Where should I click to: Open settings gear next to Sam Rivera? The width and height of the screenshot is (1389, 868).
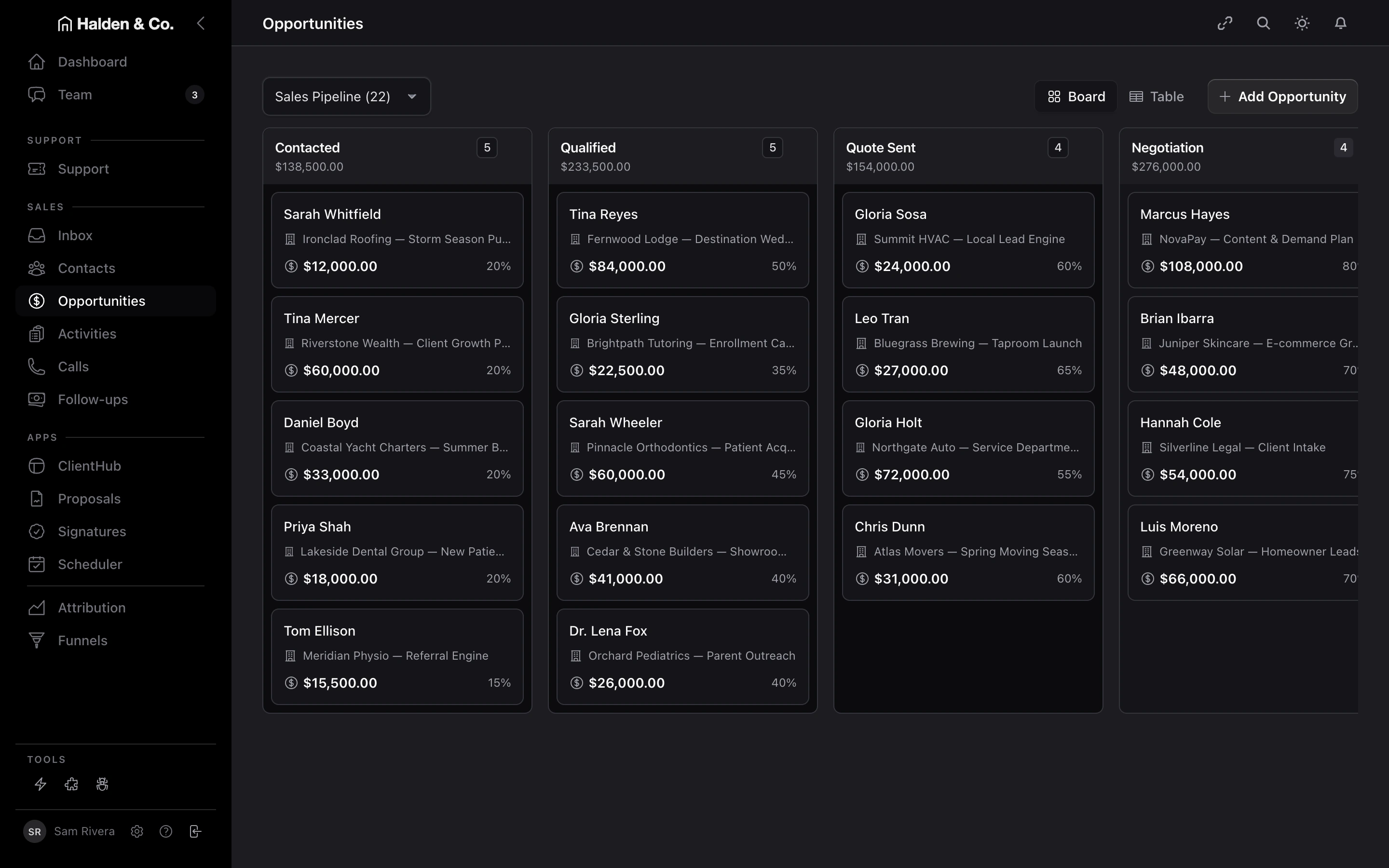tap(136, 831)
